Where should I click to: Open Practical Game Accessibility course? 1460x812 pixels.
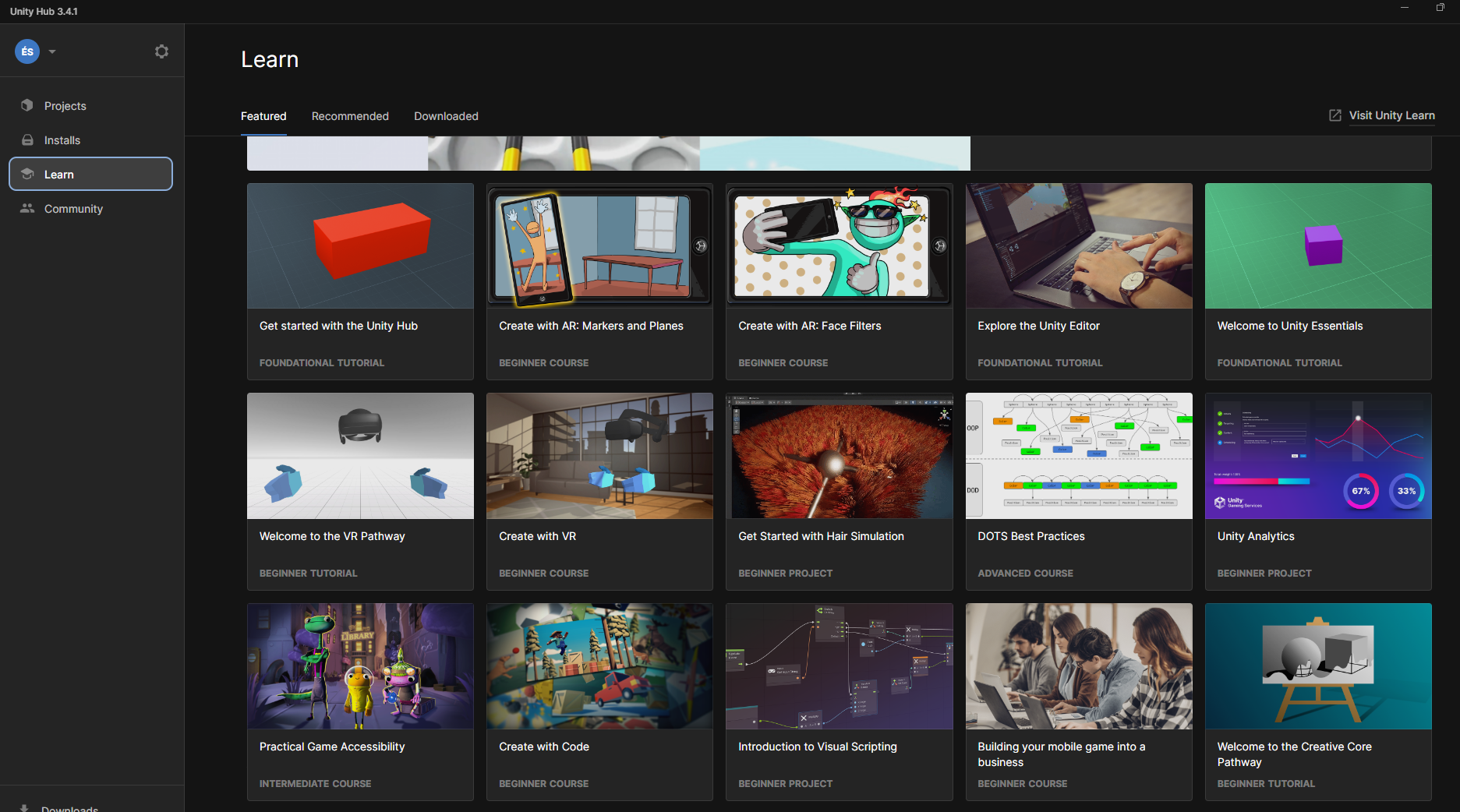tap(360, 701)
